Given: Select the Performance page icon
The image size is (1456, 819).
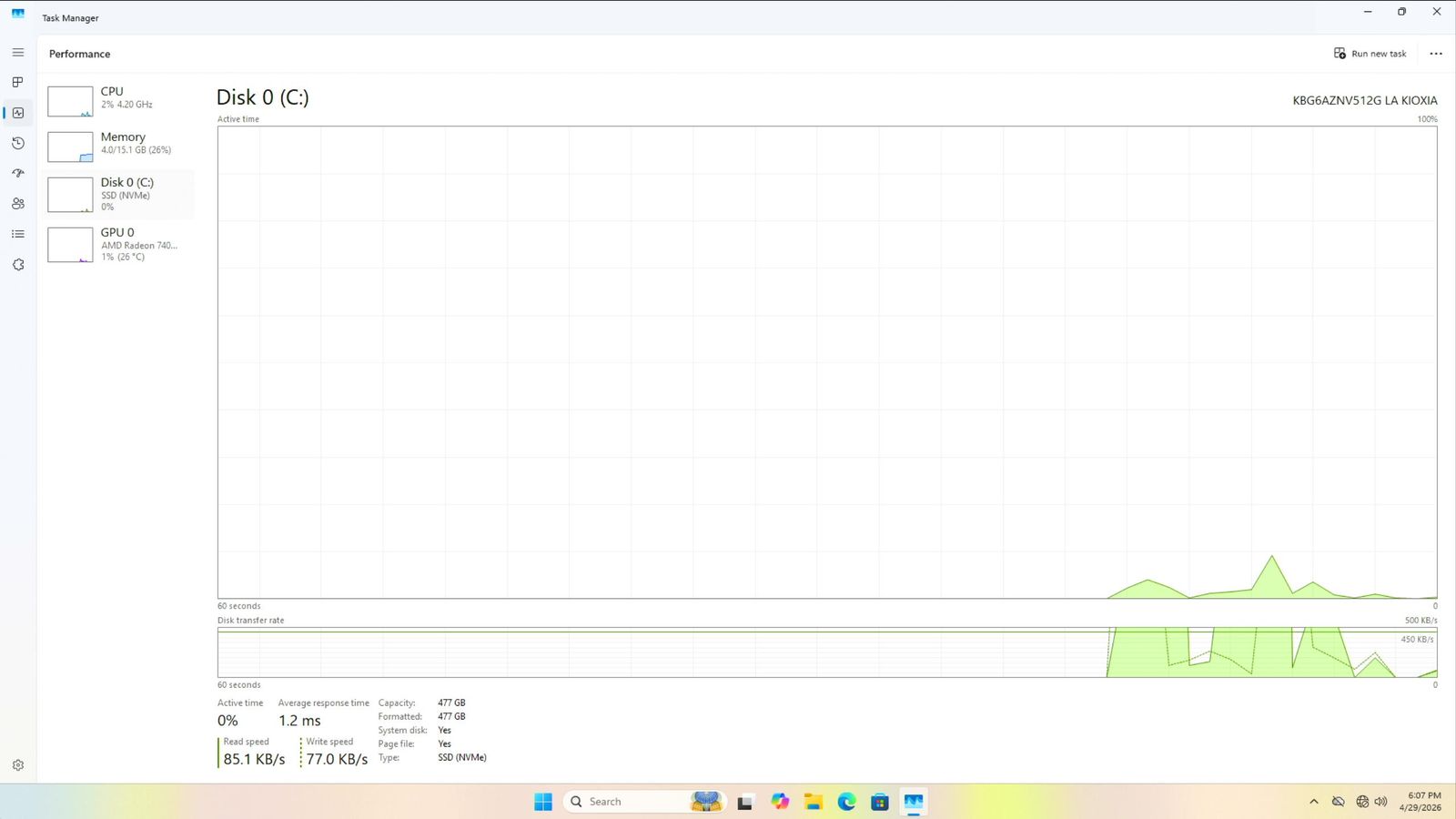Looking at the screenshot, I should point(18,113).
